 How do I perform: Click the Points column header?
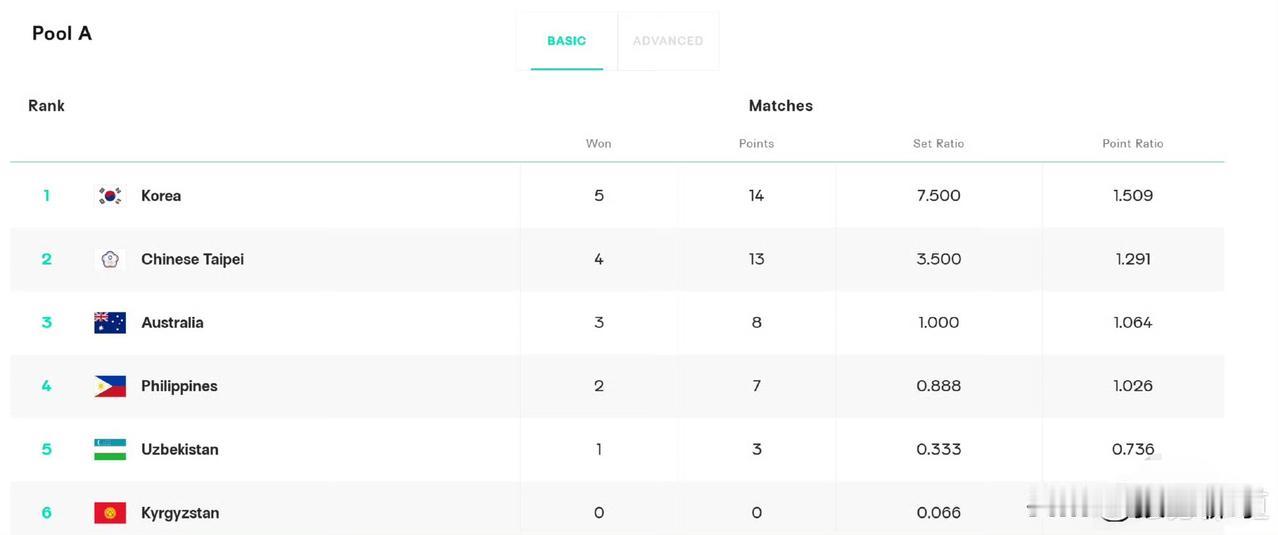tap(756, 143)
